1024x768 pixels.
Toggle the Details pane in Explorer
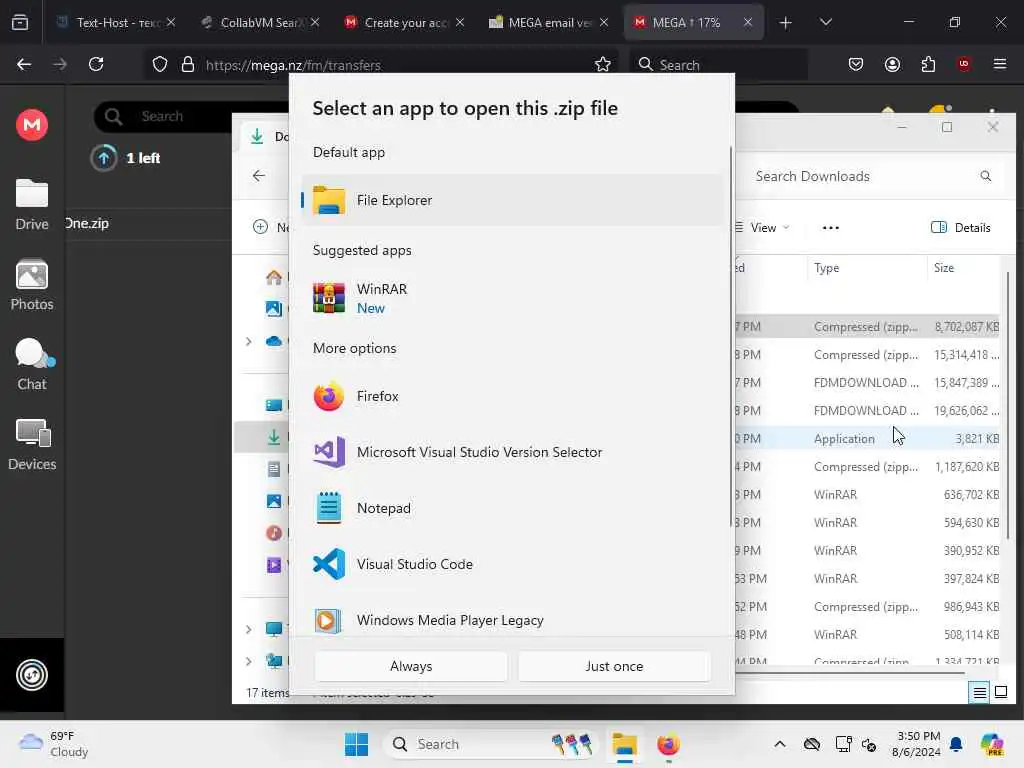point(960,228)
